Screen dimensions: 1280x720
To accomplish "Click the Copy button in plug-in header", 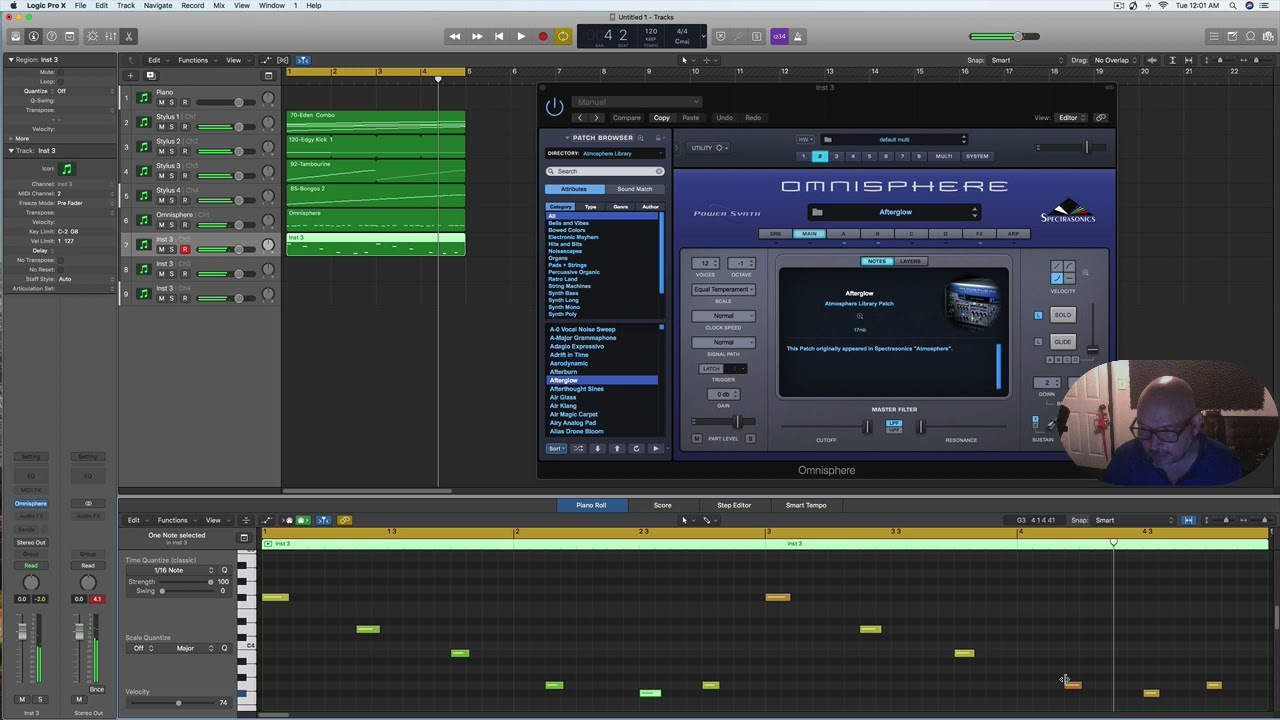I will [661, 118].
